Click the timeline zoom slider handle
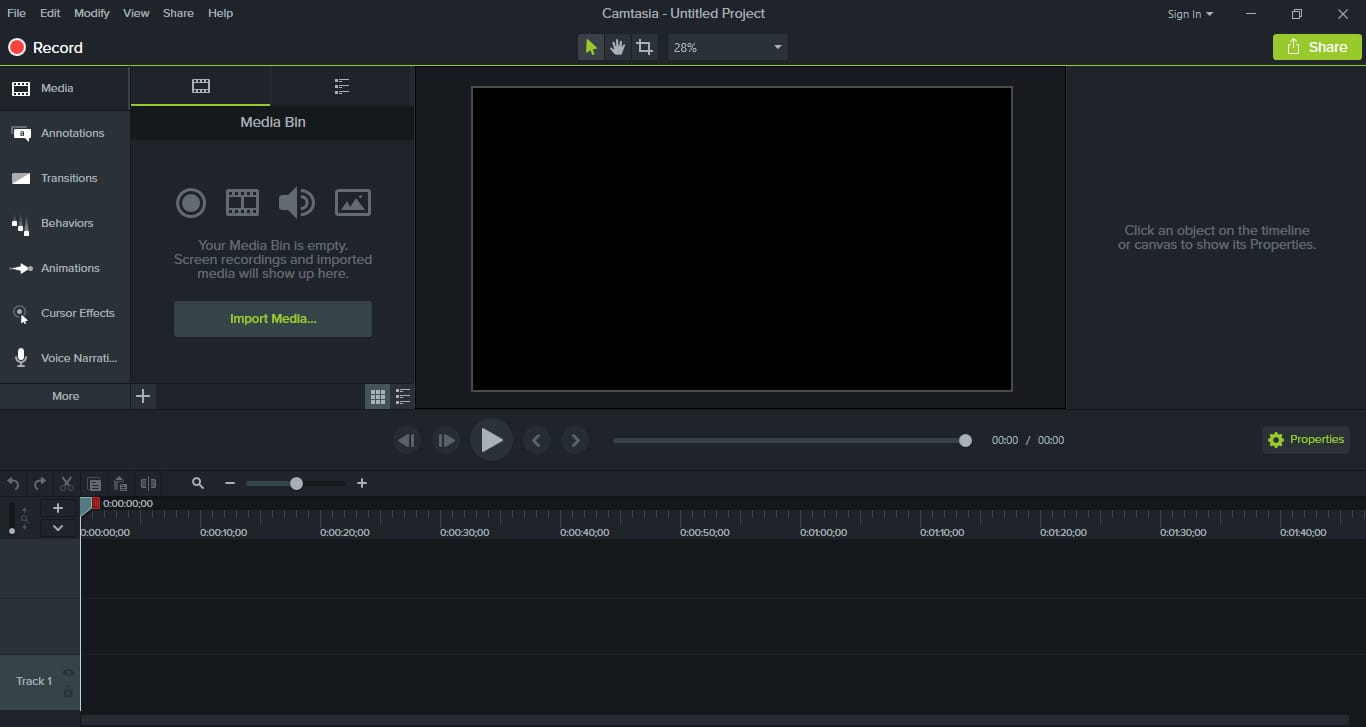The width and height of the screenshot is (1366, 727). [296, 483]
